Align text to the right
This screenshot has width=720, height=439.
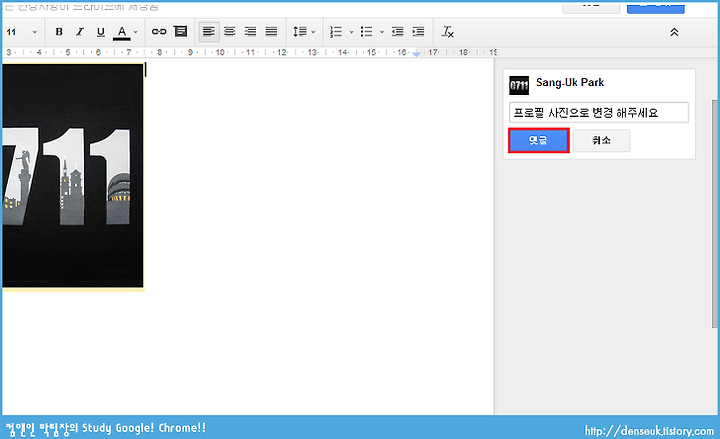250,31
